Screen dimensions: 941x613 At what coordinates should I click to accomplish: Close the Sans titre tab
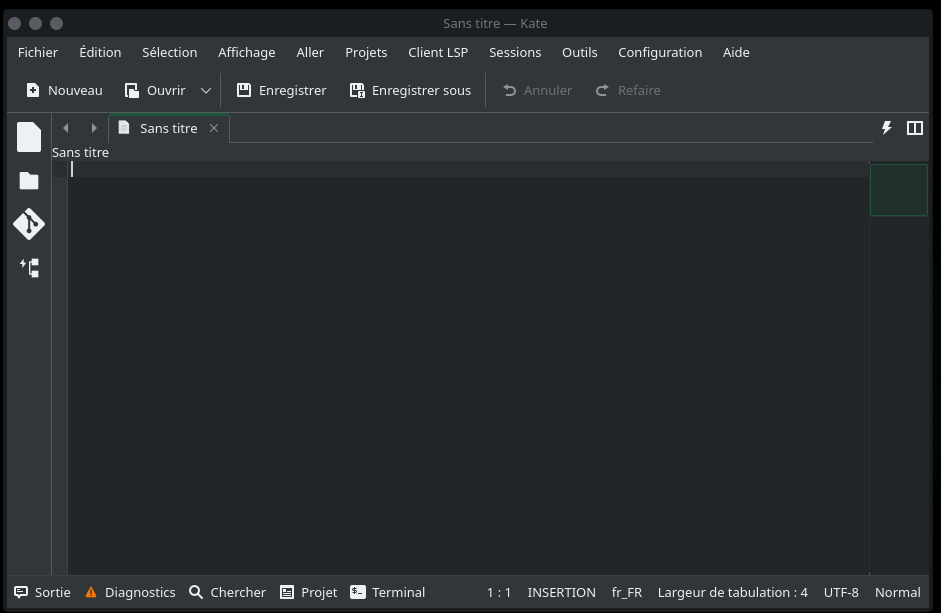(214, 128)
